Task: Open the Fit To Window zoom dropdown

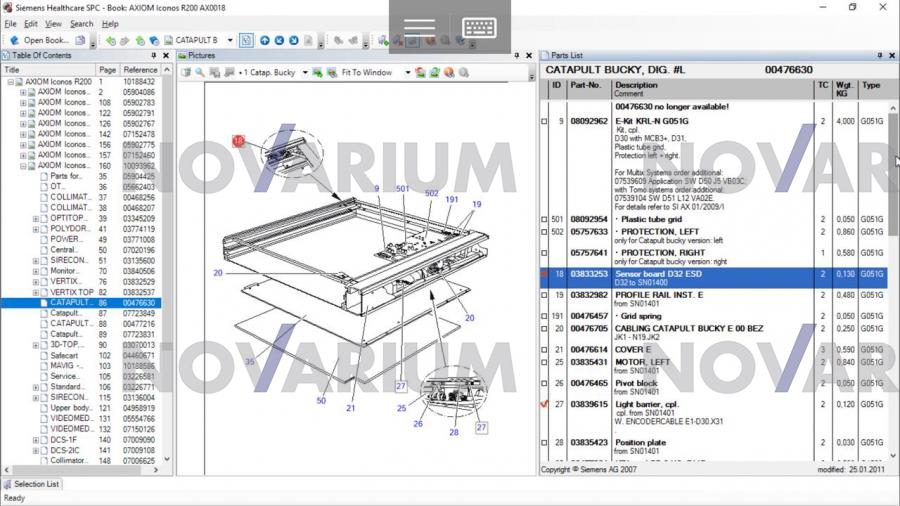Action: coord(407,73)
